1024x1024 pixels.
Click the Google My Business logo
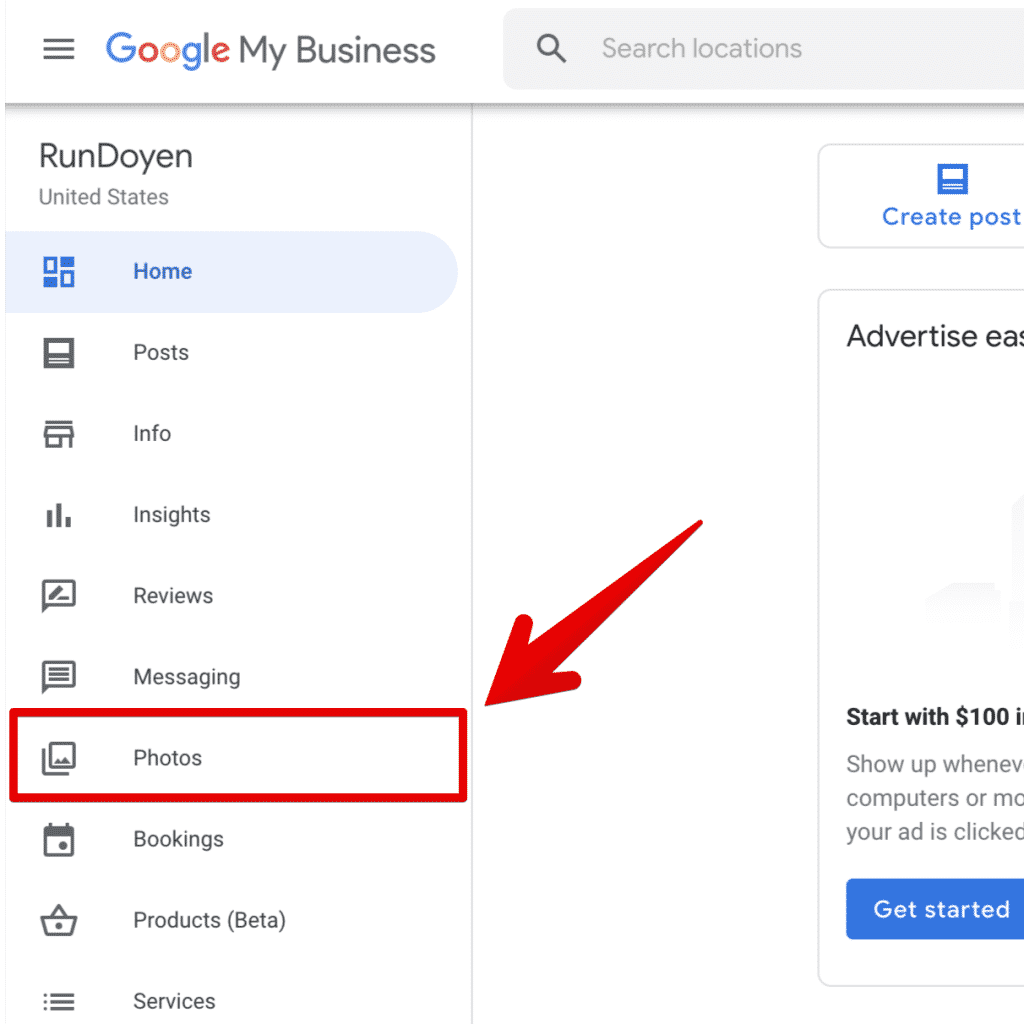coord(270,50)
